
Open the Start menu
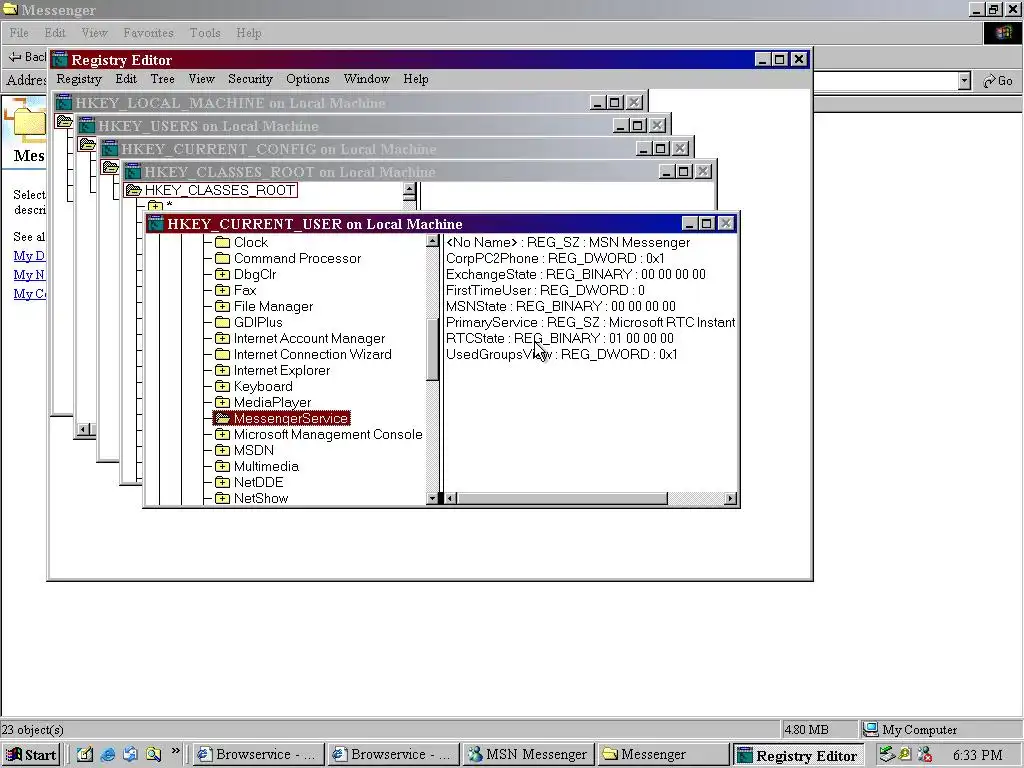click(31, 755)
